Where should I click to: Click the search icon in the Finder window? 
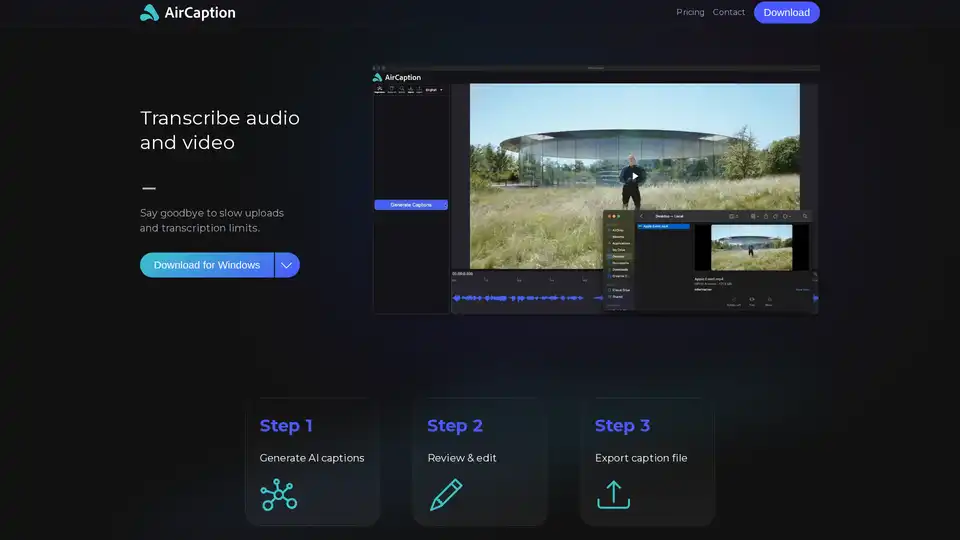805,216
